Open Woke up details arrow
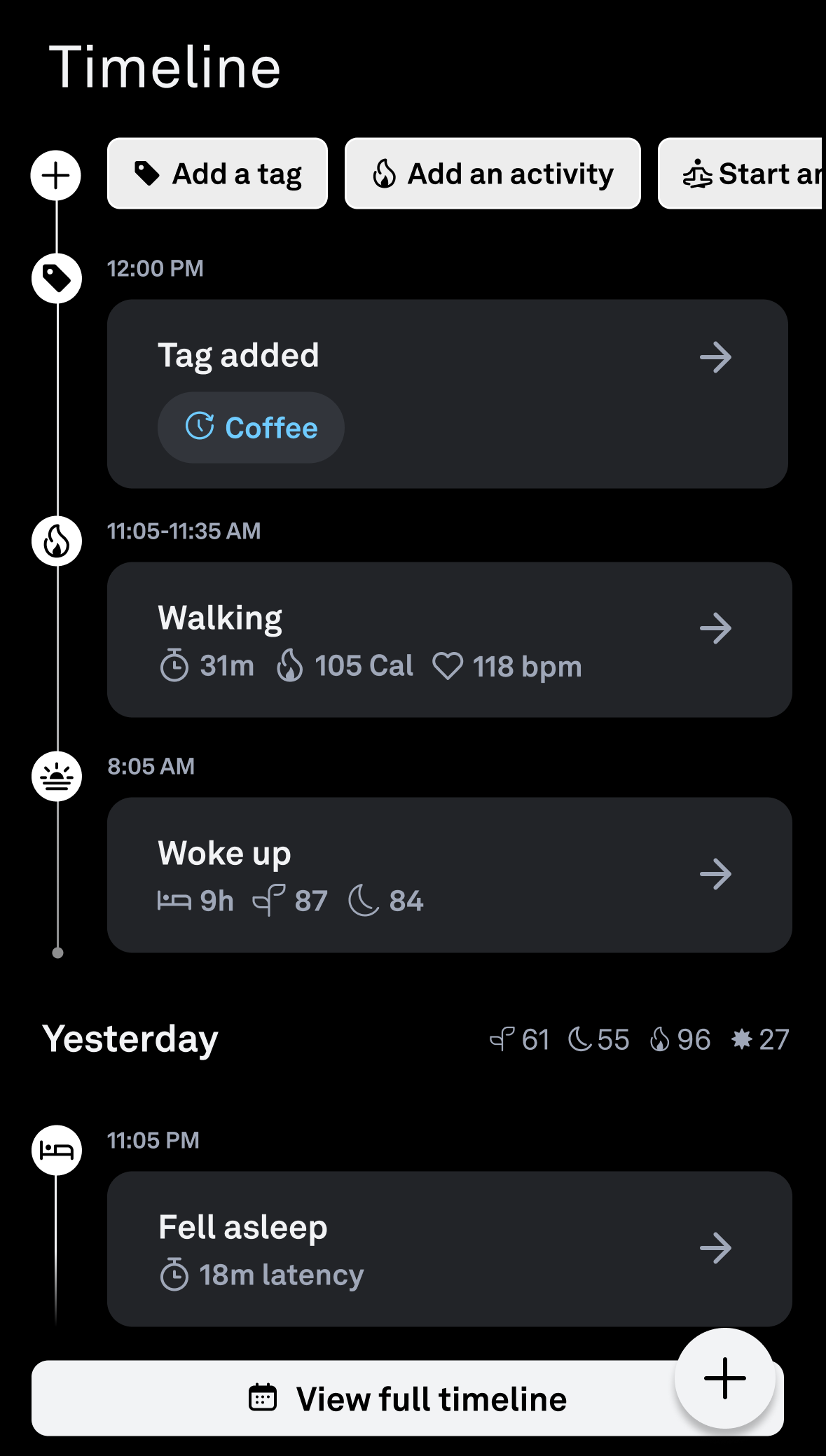 (x=715, y=874)
